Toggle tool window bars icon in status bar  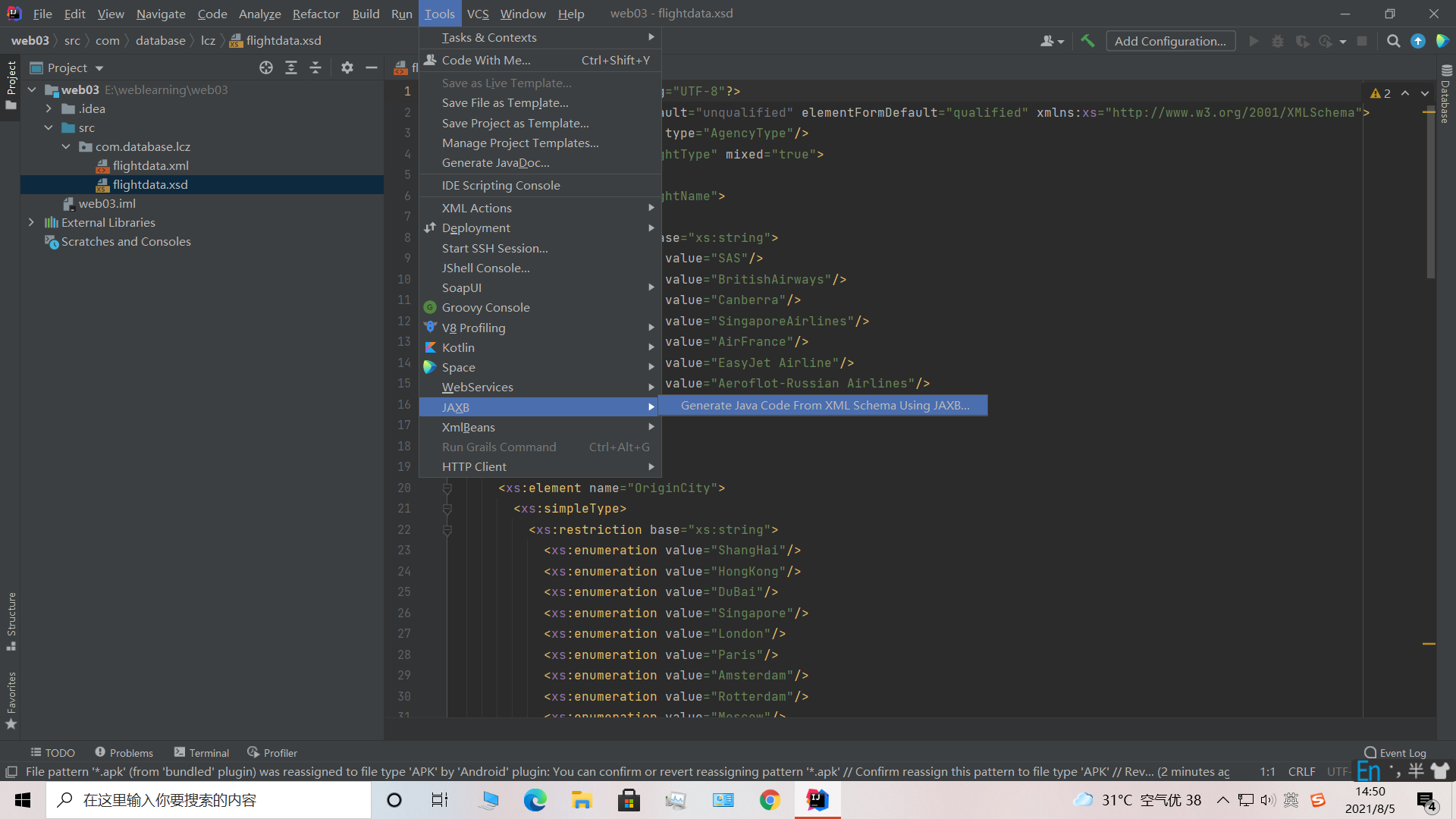[11, 772]
